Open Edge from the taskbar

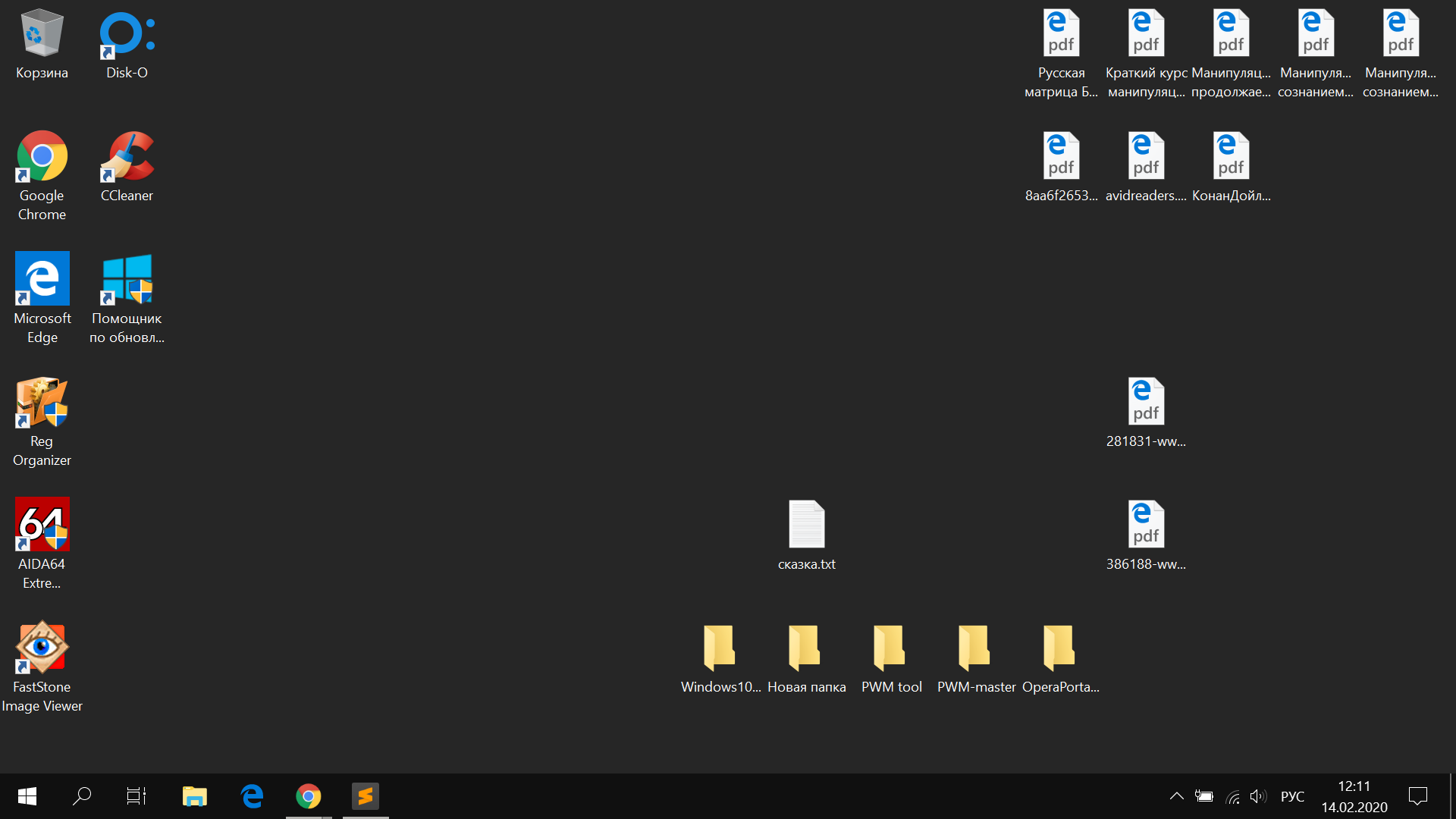point(252,796)
